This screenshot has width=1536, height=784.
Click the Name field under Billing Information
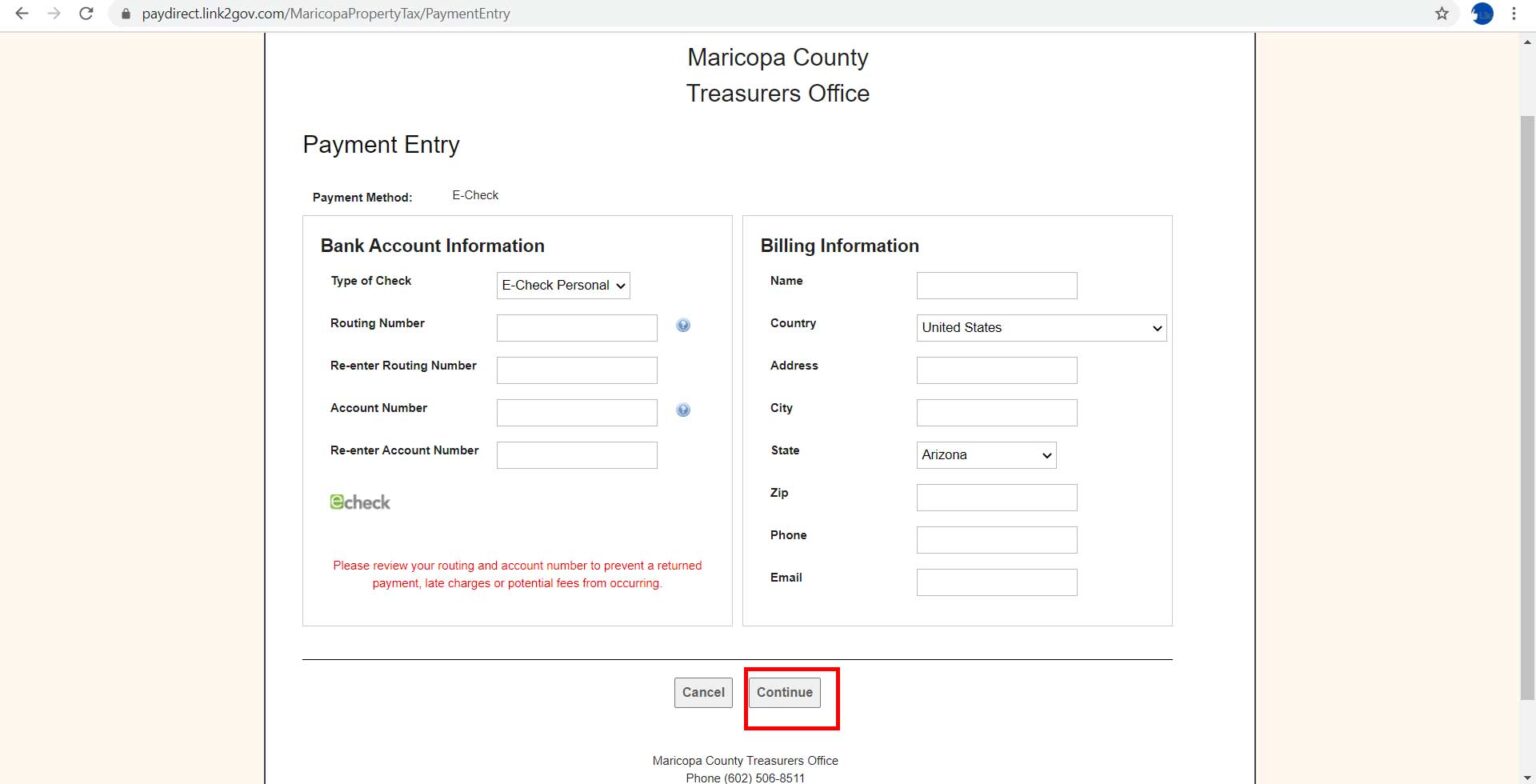[996, 285]
